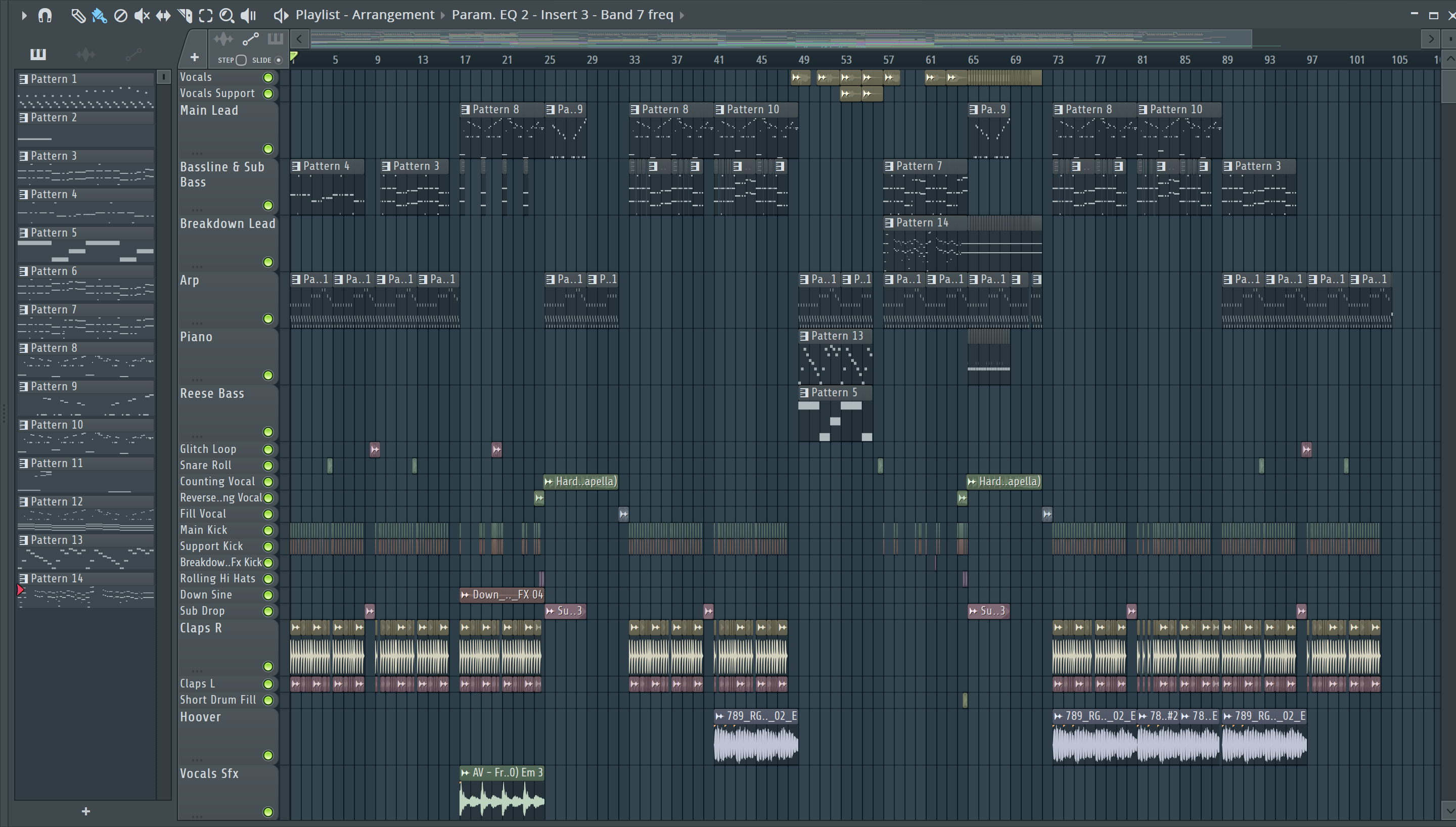Mute the Main Lead track
This screenshot has width=1456, height=827.
[x=268, y=149]
